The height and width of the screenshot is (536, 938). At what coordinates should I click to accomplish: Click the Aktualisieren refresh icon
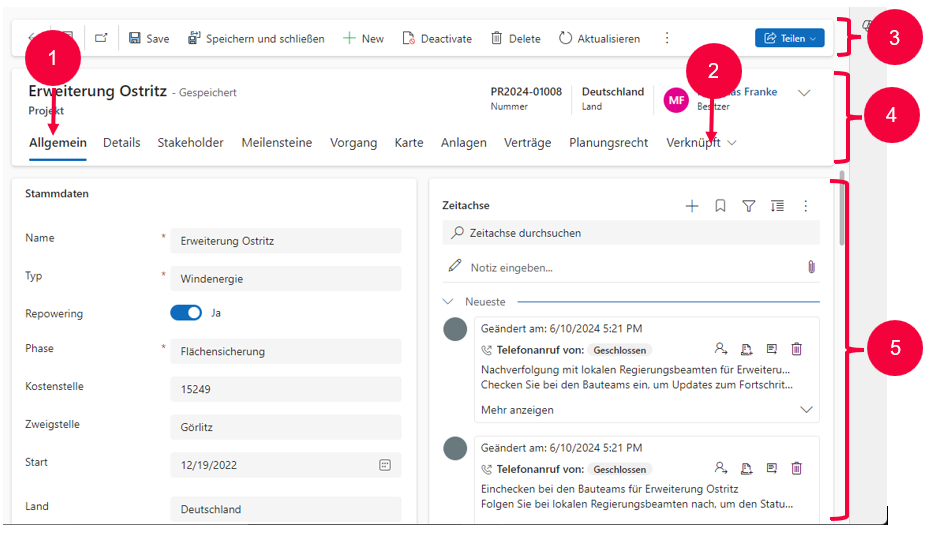(566, 38)
